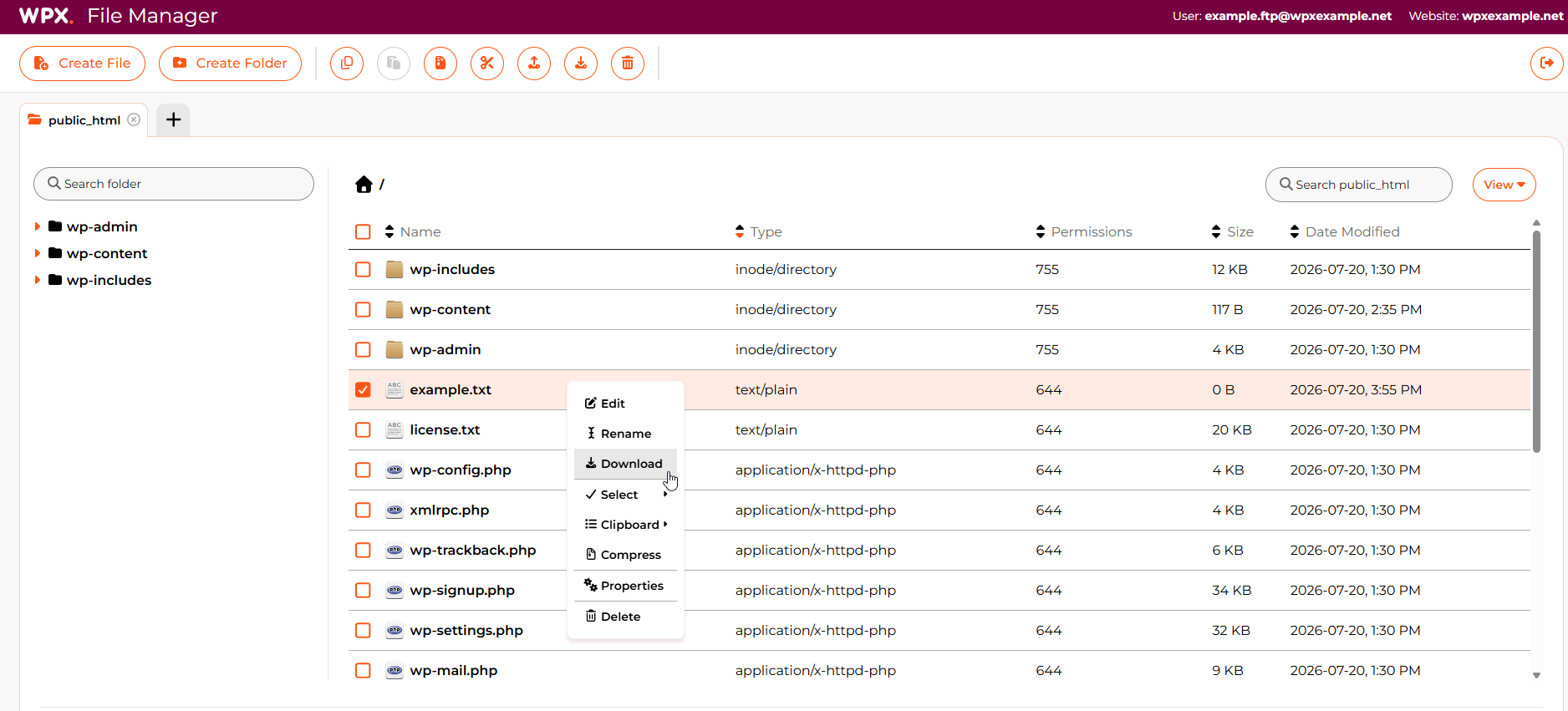Check the license.txt row checkbox
This screenshot has width=1568, height=711.
pyautogui.click(x=363, y=429)
